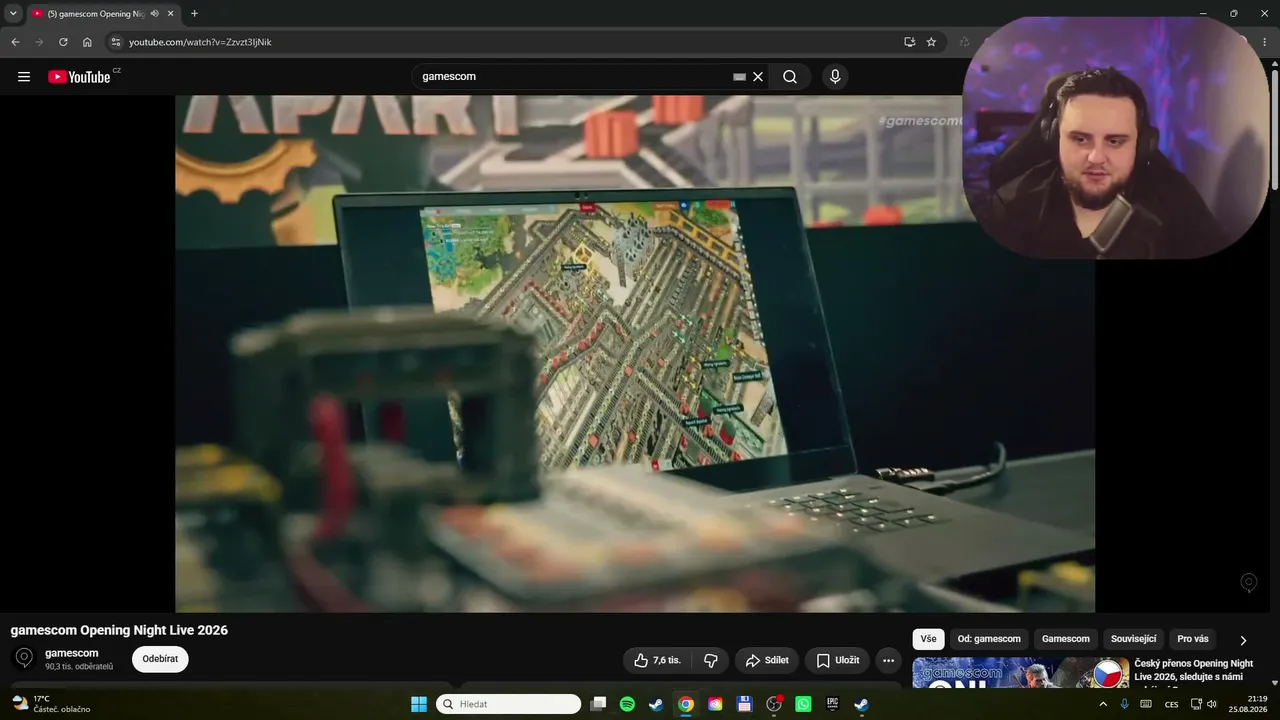Screen dimensions: 1280x720
Task: Like the video with 7,6 tis. likes
Action: (658, 660)
